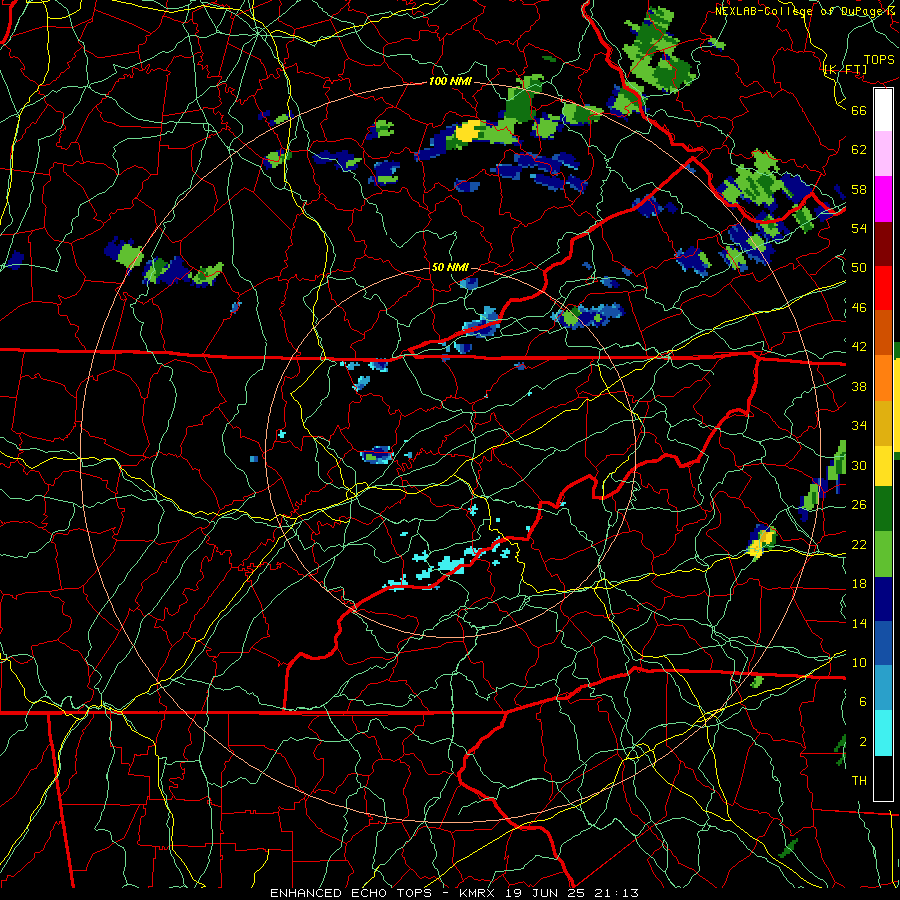900x900 pixels.
Task: Click the dark green legend band
Action: pyautogui.click(x=883, y=509)
